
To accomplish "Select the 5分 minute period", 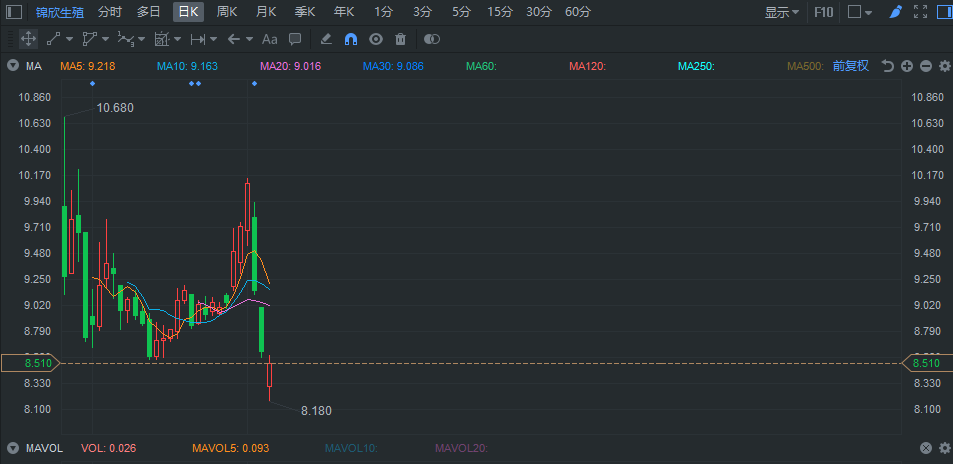I will pyautogui.click(x=461, y=12).
